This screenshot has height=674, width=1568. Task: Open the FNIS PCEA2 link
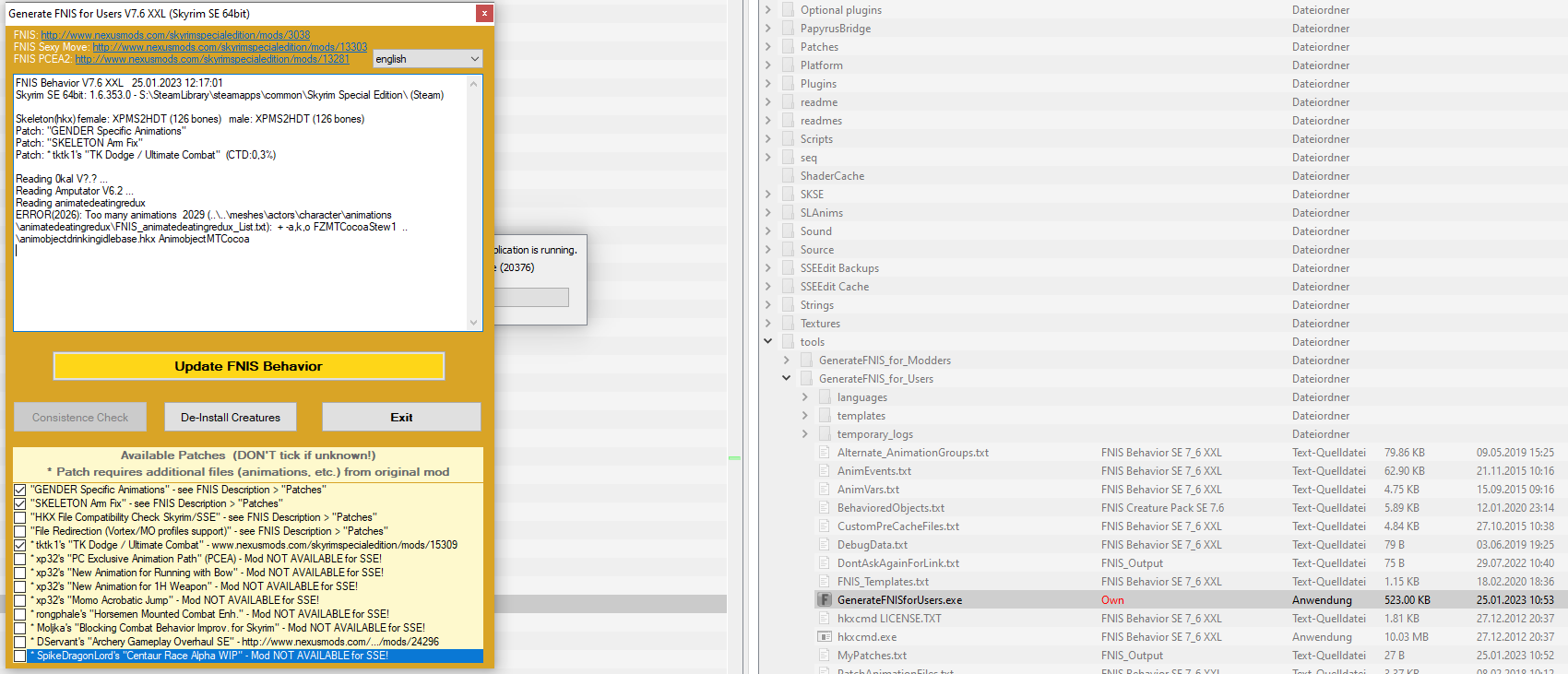pyautogui.click(x=212, y=59)
